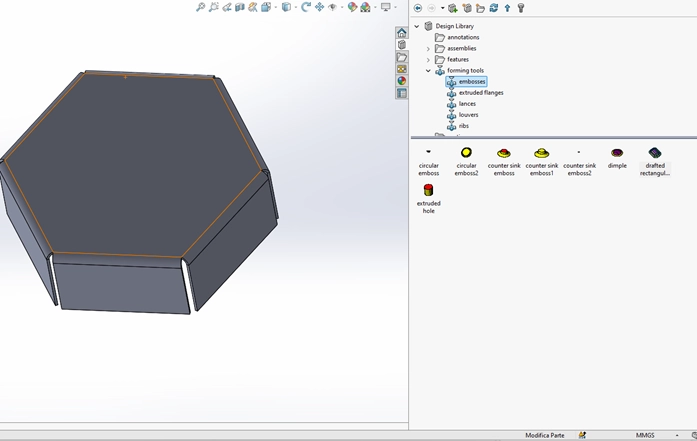The width and height of the screenshot is (697, 441).
Task: Expand the features folder
Action: coord(428,59)
